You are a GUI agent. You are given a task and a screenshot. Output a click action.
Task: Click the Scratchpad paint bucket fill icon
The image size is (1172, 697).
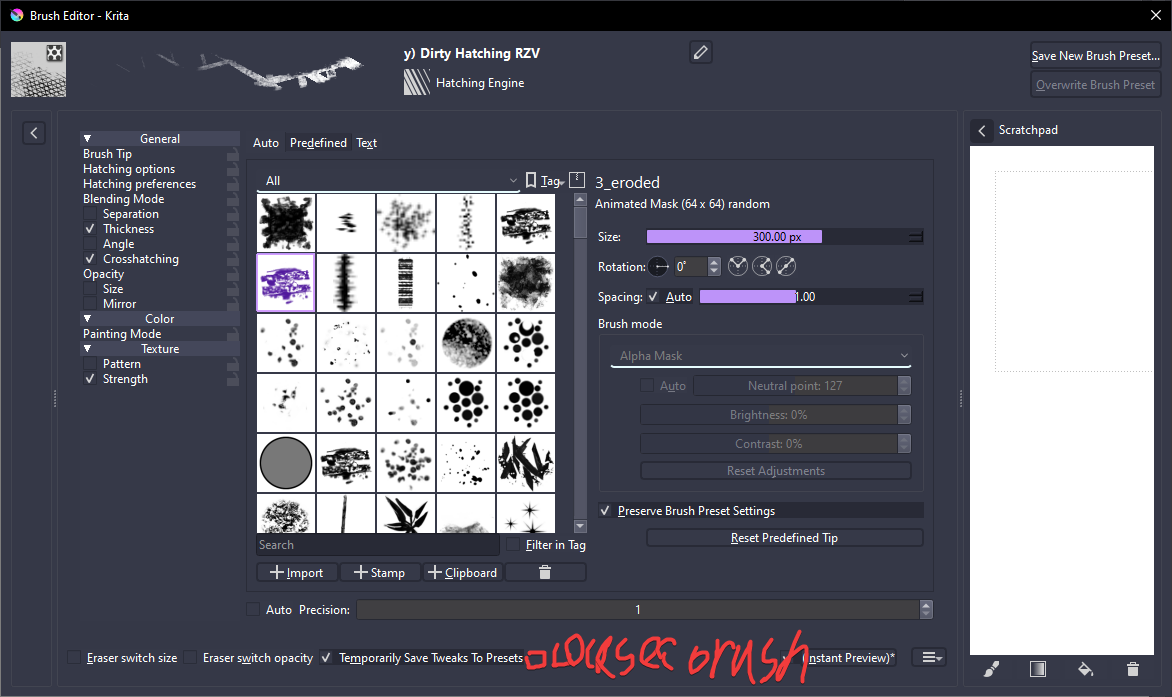point(1085,669)
